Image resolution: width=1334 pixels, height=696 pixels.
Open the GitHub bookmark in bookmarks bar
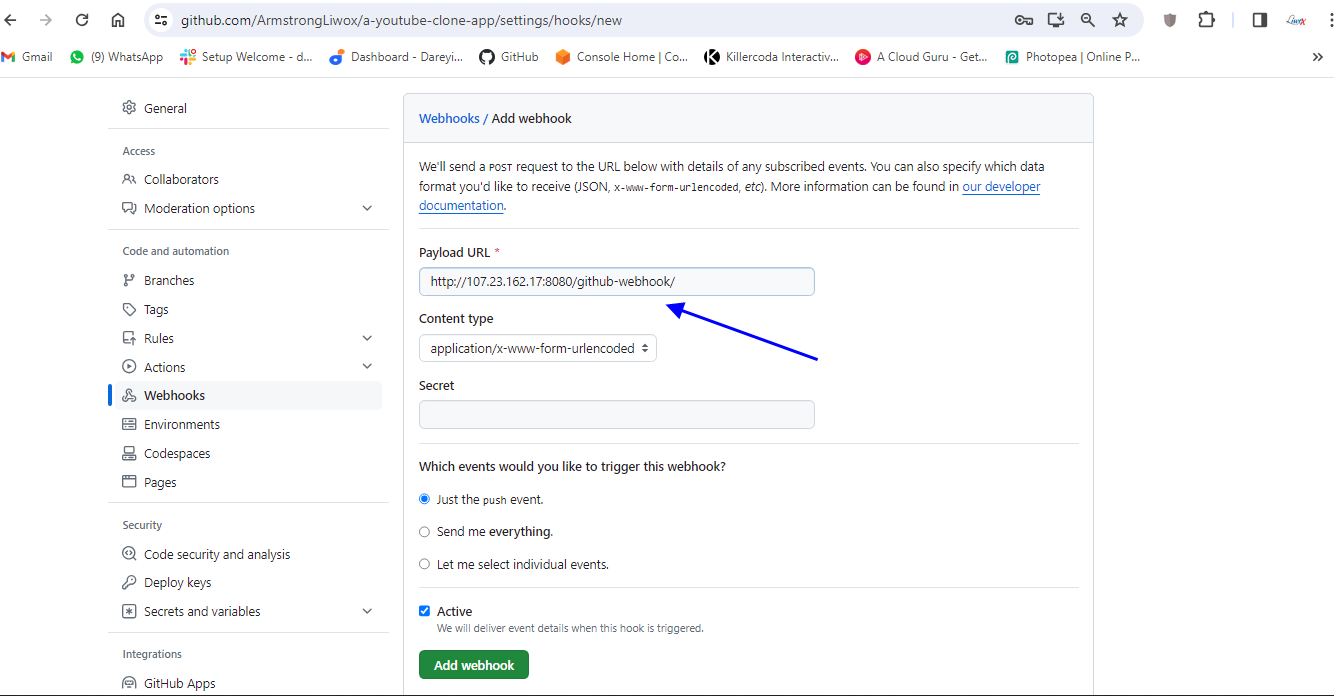[x=509, y=57]
